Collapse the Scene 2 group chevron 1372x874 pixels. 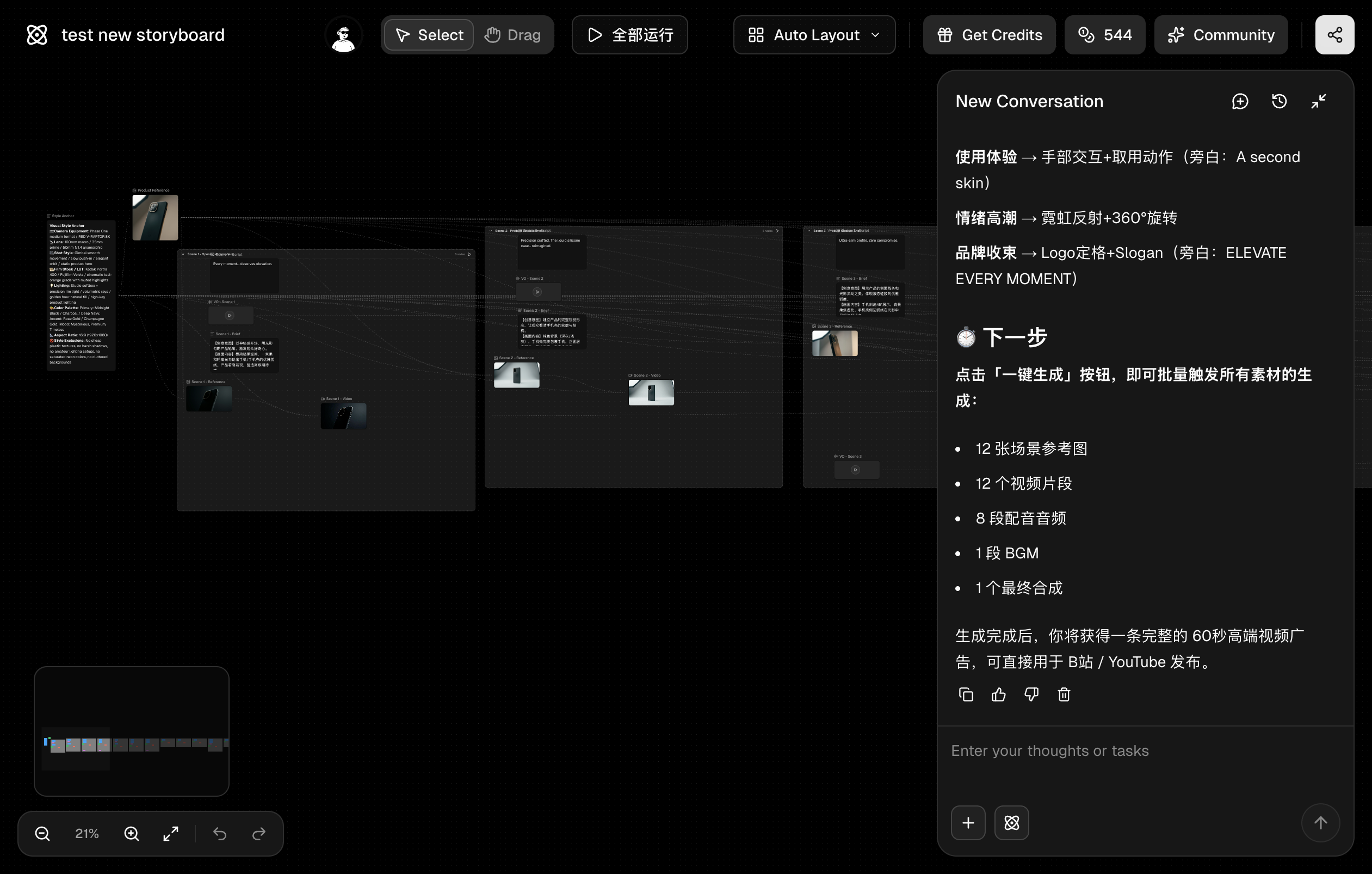(491, 231)
